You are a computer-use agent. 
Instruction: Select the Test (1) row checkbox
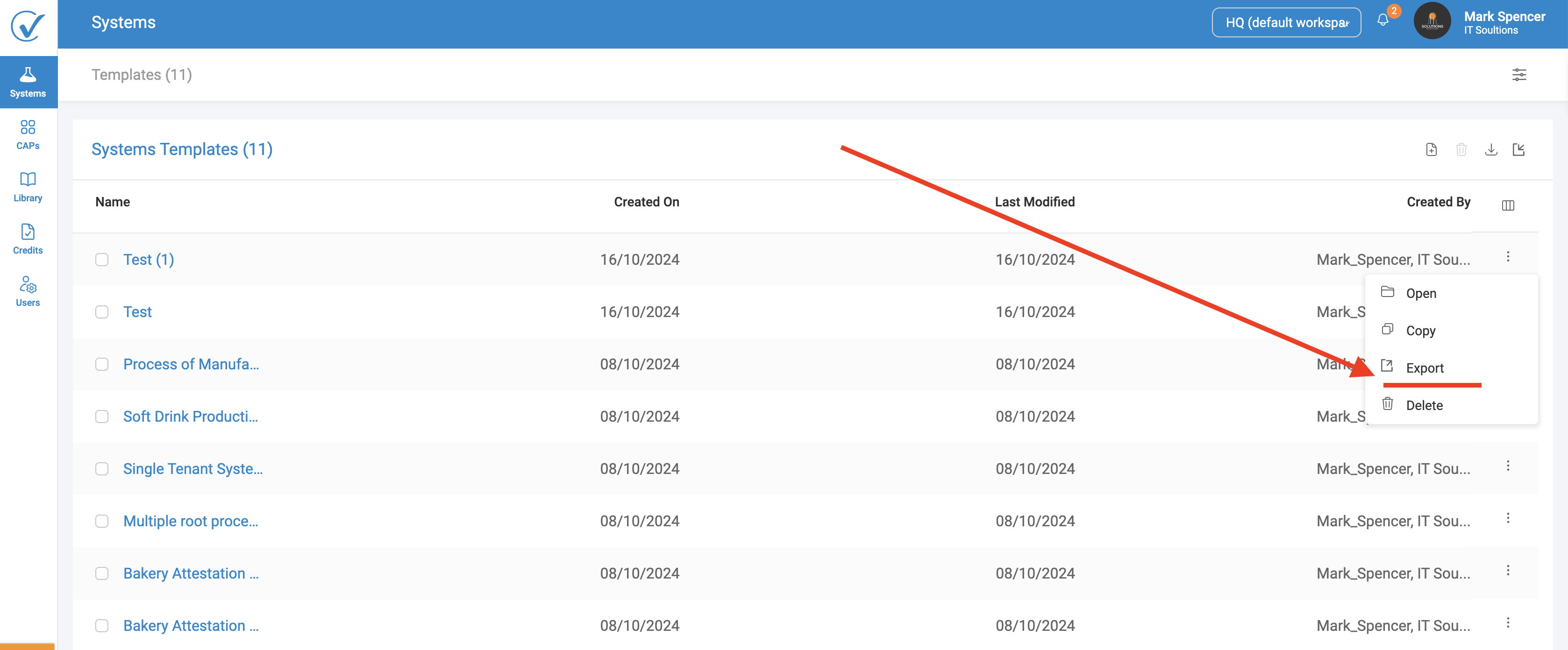click(x=102, y=260)
